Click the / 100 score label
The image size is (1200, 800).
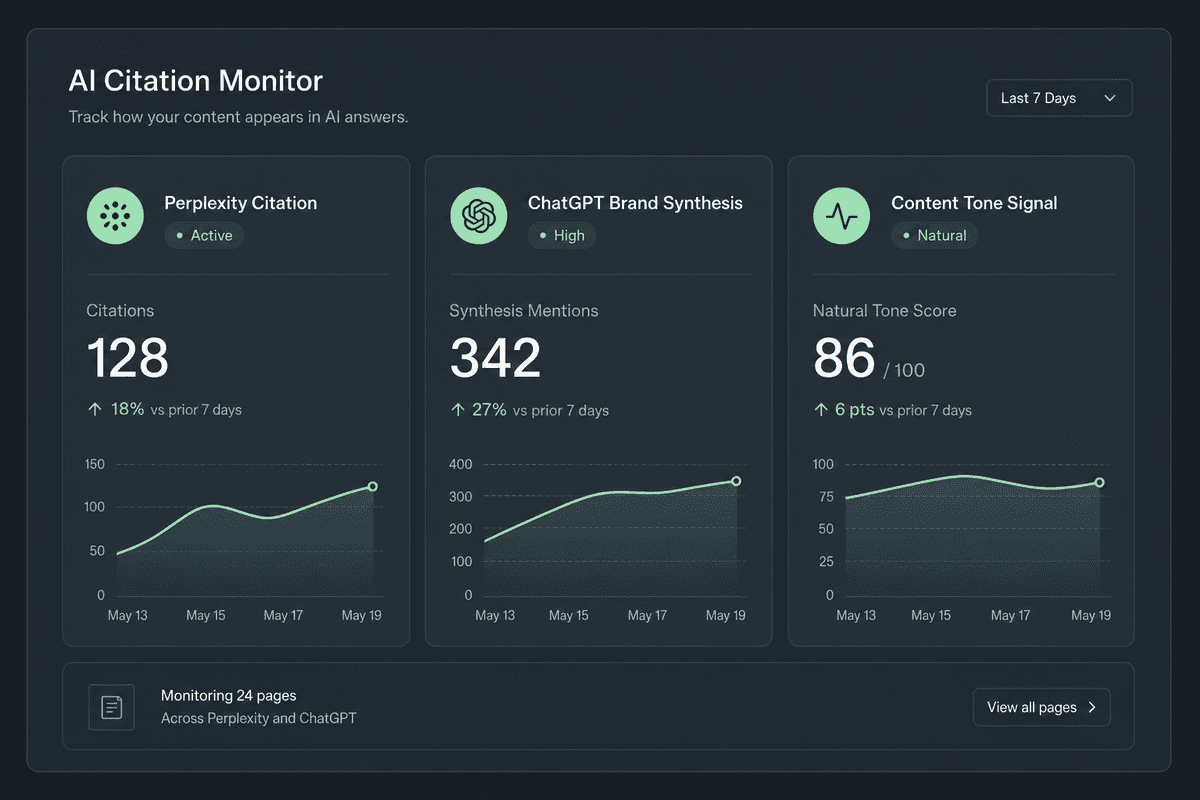click(904, 371)
